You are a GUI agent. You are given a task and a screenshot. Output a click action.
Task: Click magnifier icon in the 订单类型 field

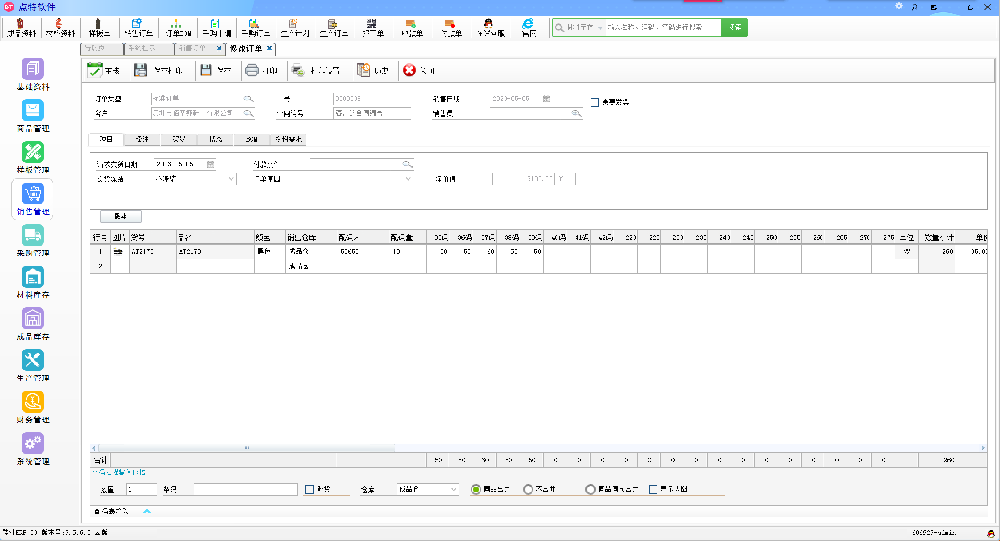(x=249, y=99)
